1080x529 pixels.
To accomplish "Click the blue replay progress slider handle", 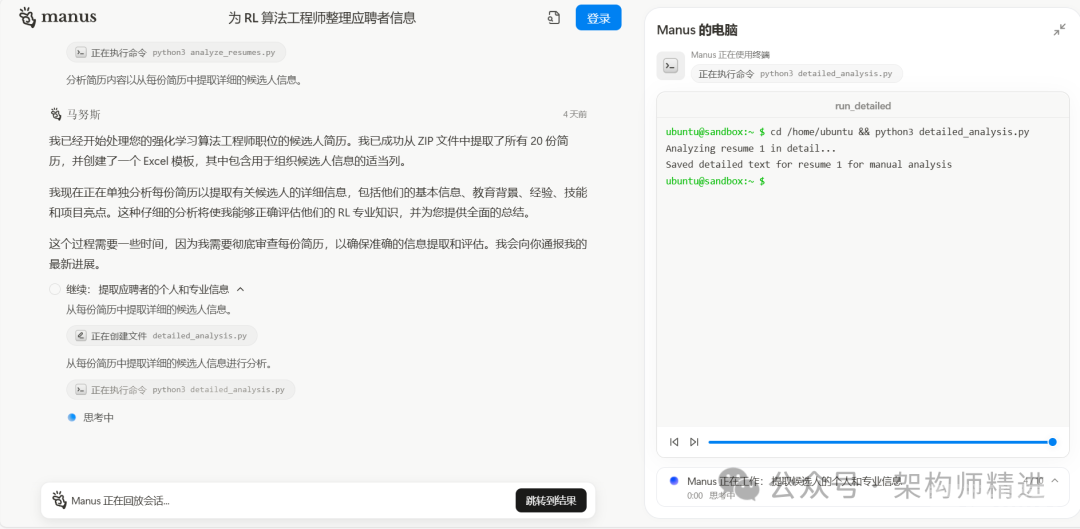I will (1052, 442).
